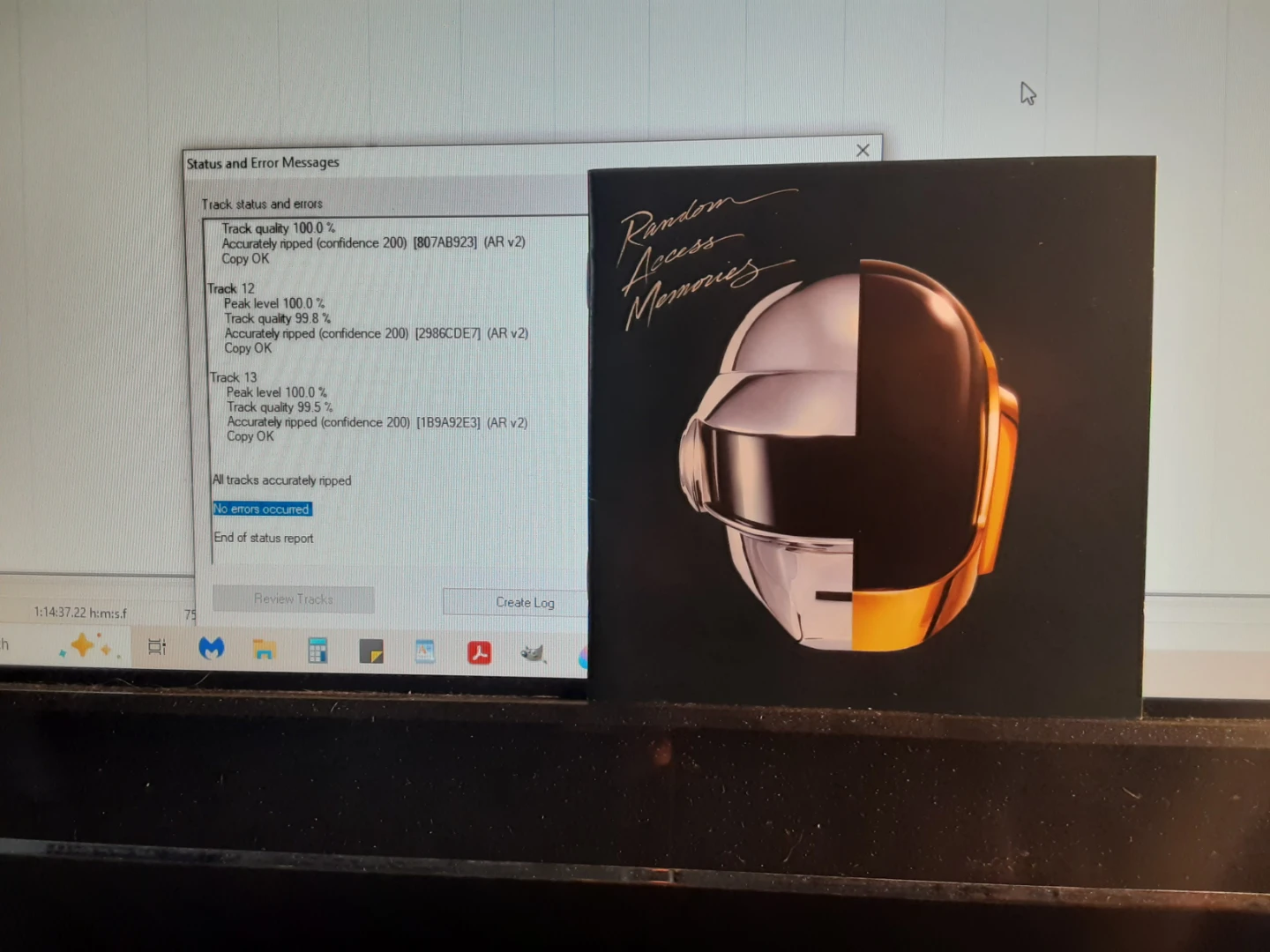Click the 'Track status and errors' label

262,204
